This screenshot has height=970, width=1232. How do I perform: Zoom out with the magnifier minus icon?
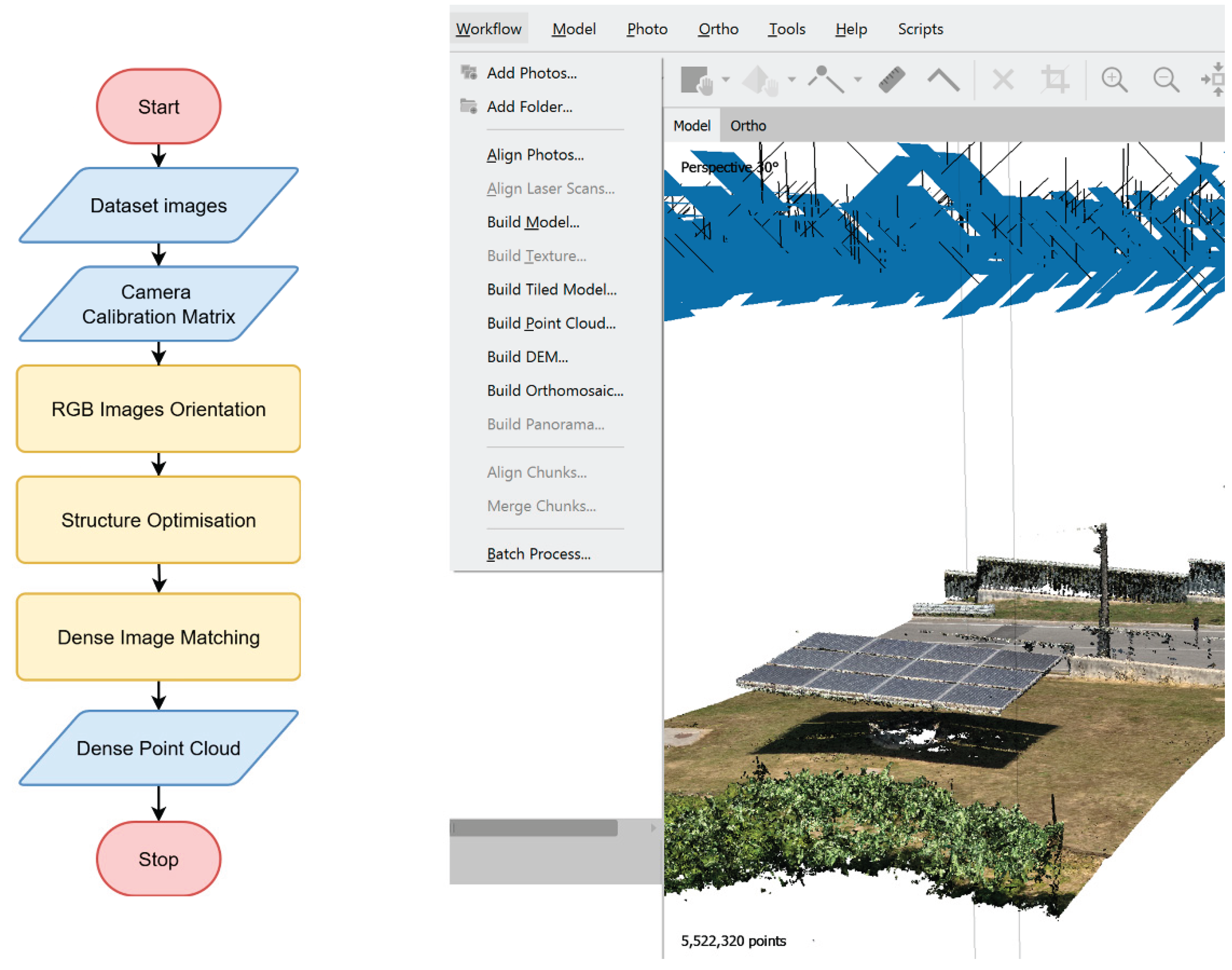(1166, 79)
